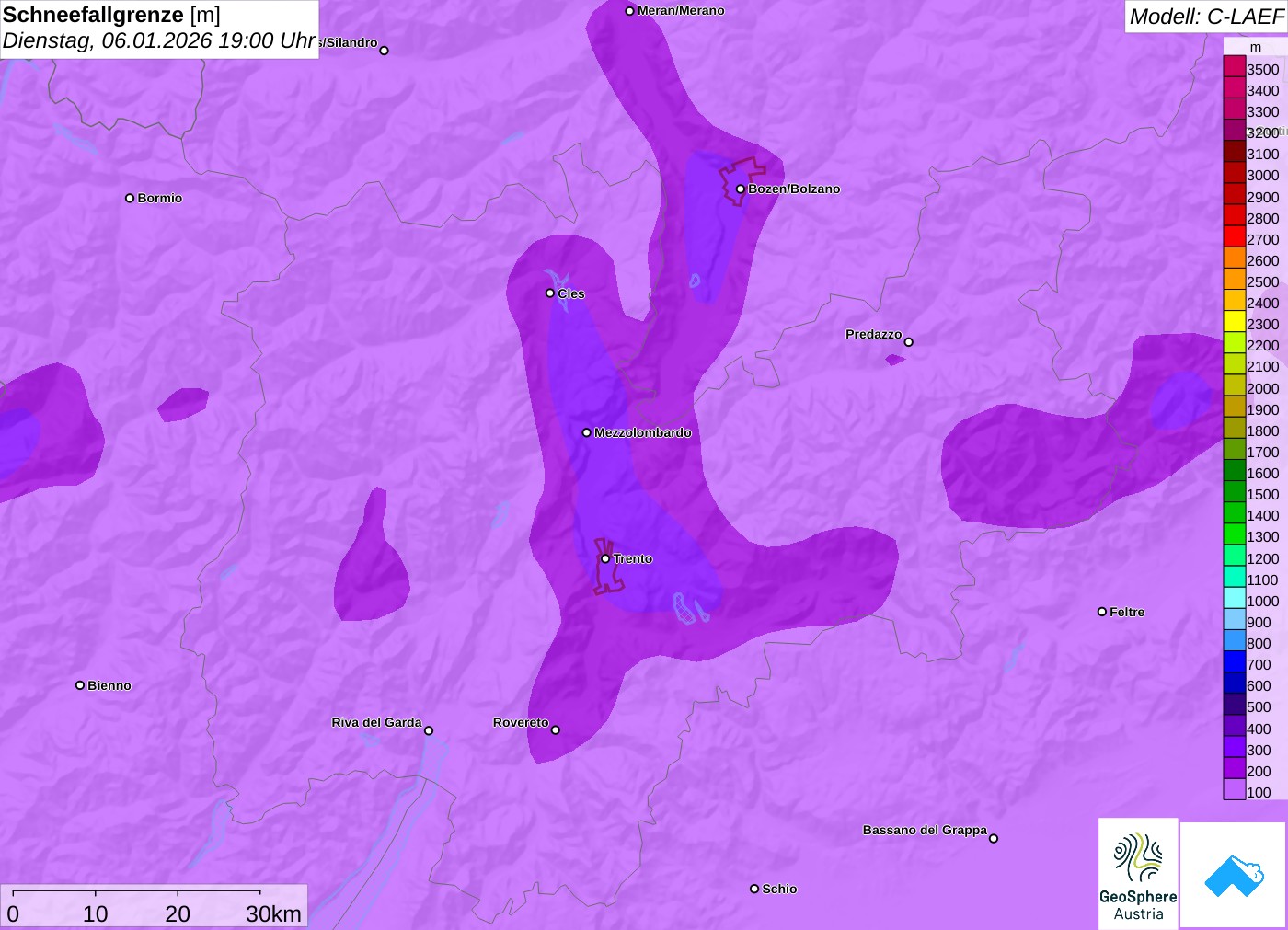
Task: Click the Bassano del Grappa marker
Action: (994, 838)
